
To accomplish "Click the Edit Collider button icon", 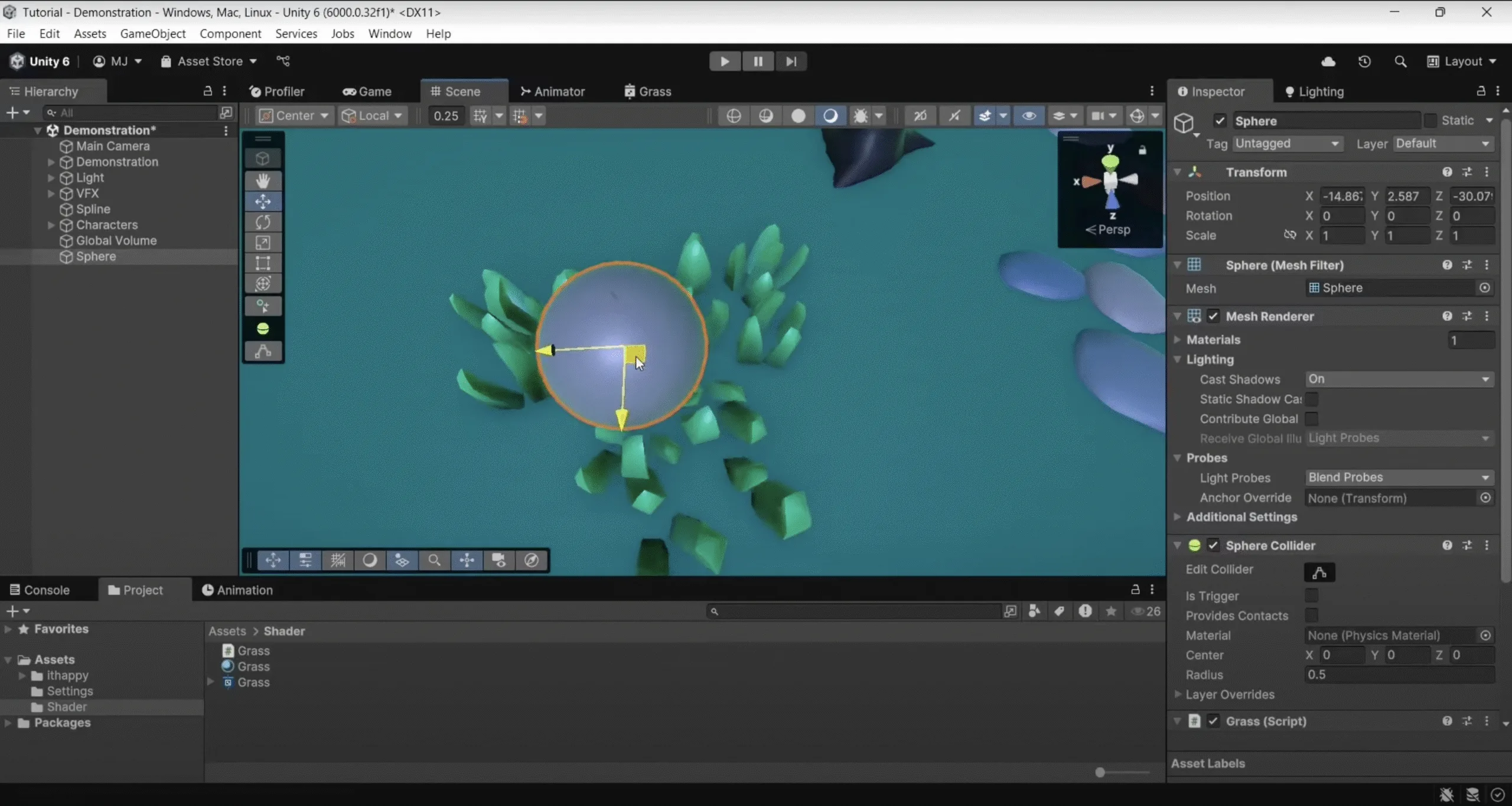I will (x=1319, y=571).
